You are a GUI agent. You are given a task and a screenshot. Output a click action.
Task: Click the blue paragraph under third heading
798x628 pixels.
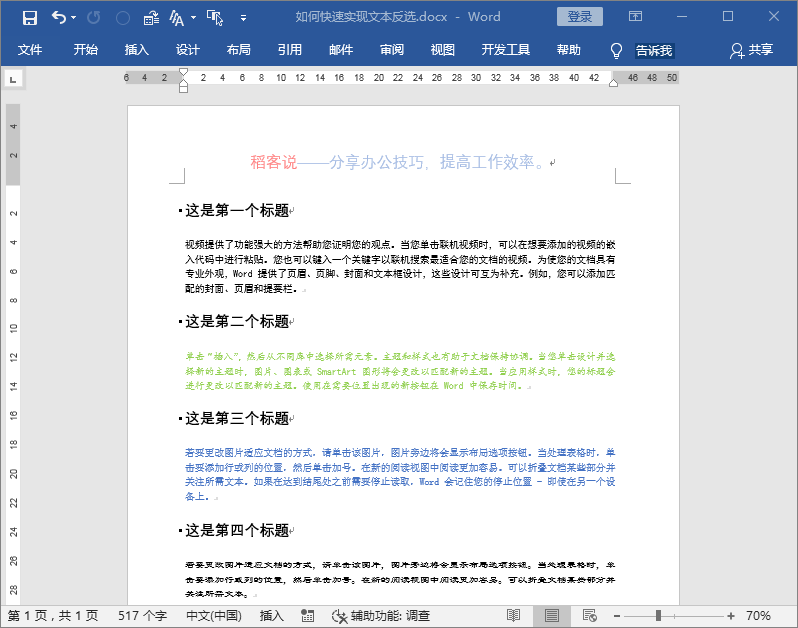[400, 474]
